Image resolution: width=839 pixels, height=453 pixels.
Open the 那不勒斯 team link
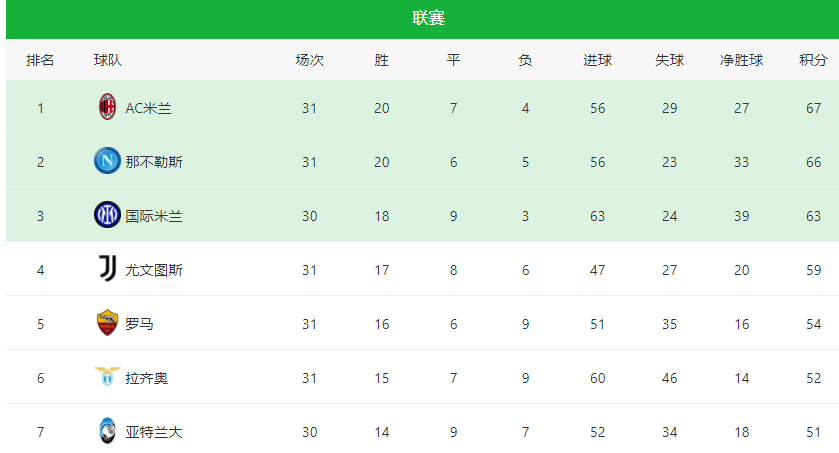(154, 162)
